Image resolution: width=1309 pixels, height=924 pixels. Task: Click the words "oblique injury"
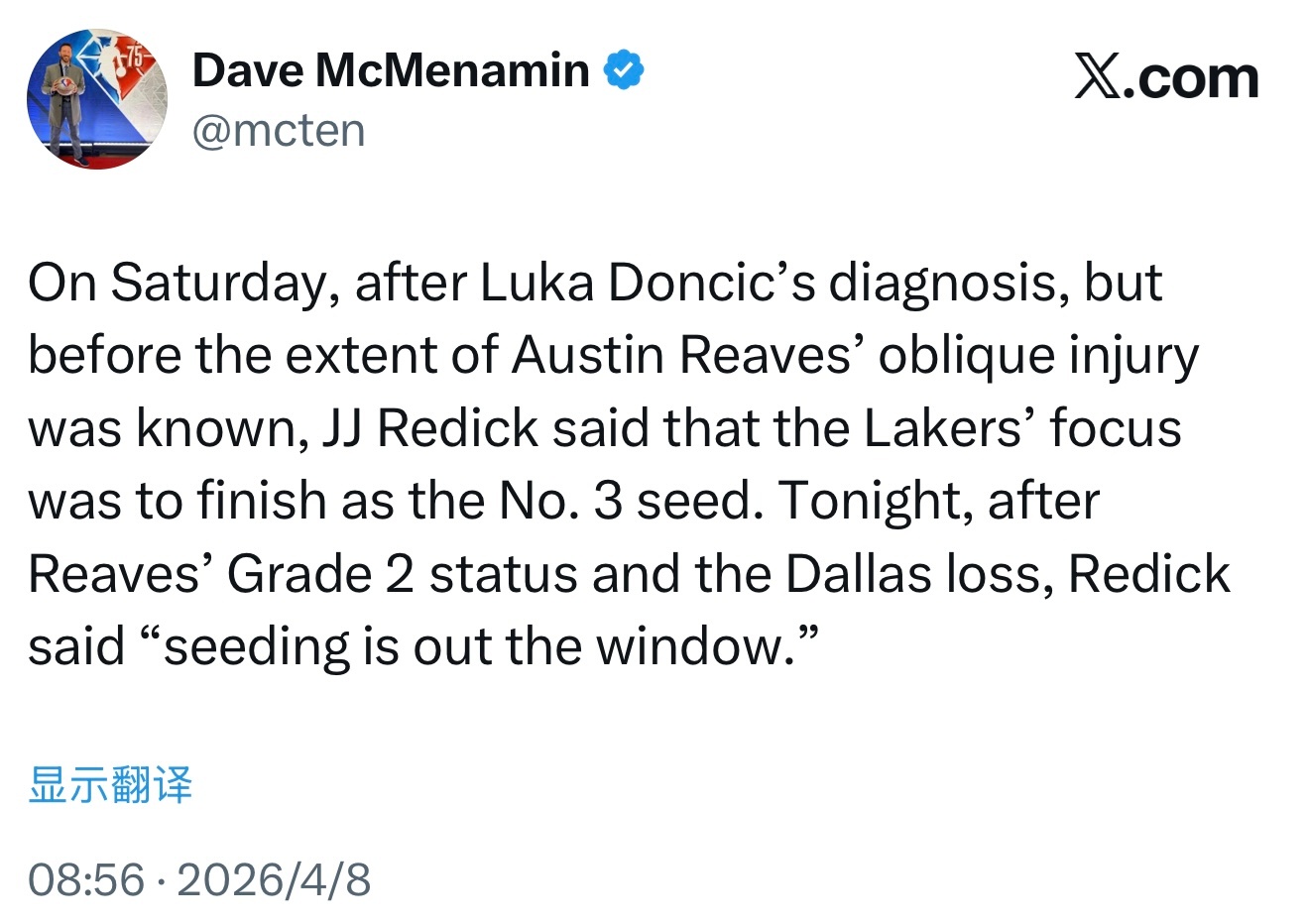(1037, 356)
